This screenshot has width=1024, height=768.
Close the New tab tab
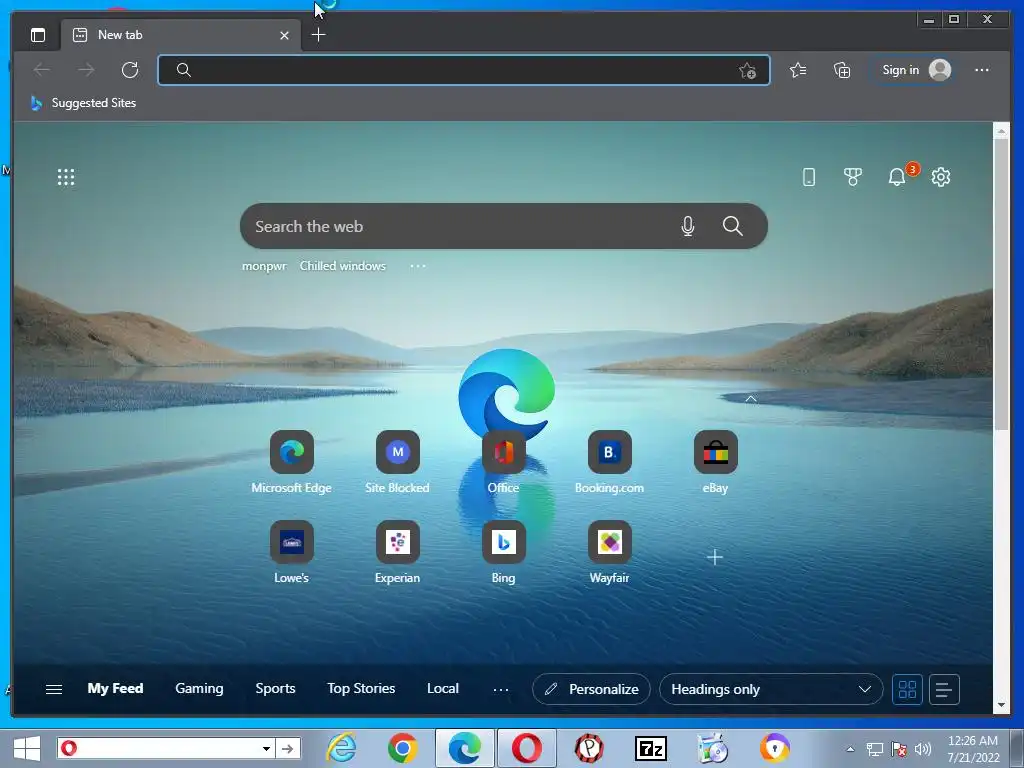tap(284, 35)
